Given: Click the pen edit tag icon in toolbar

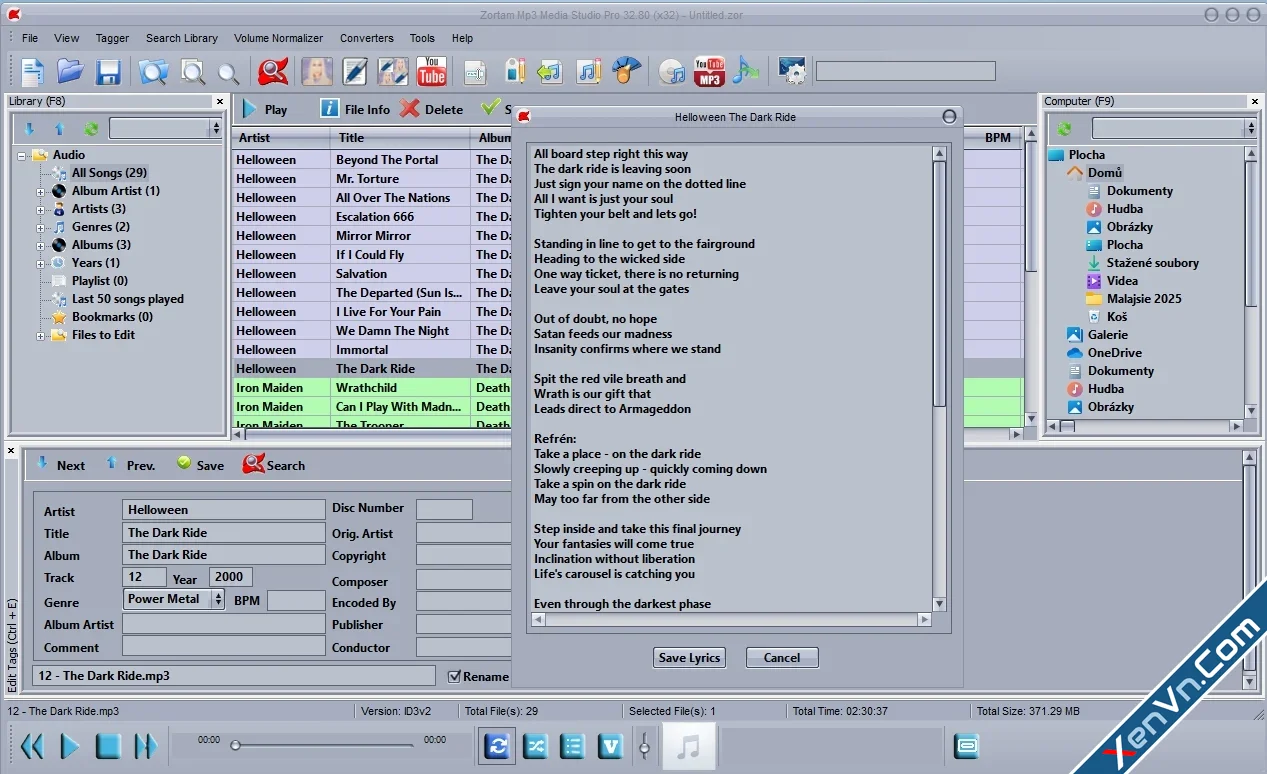Looking at the screenshot, I should pos(355,72).
